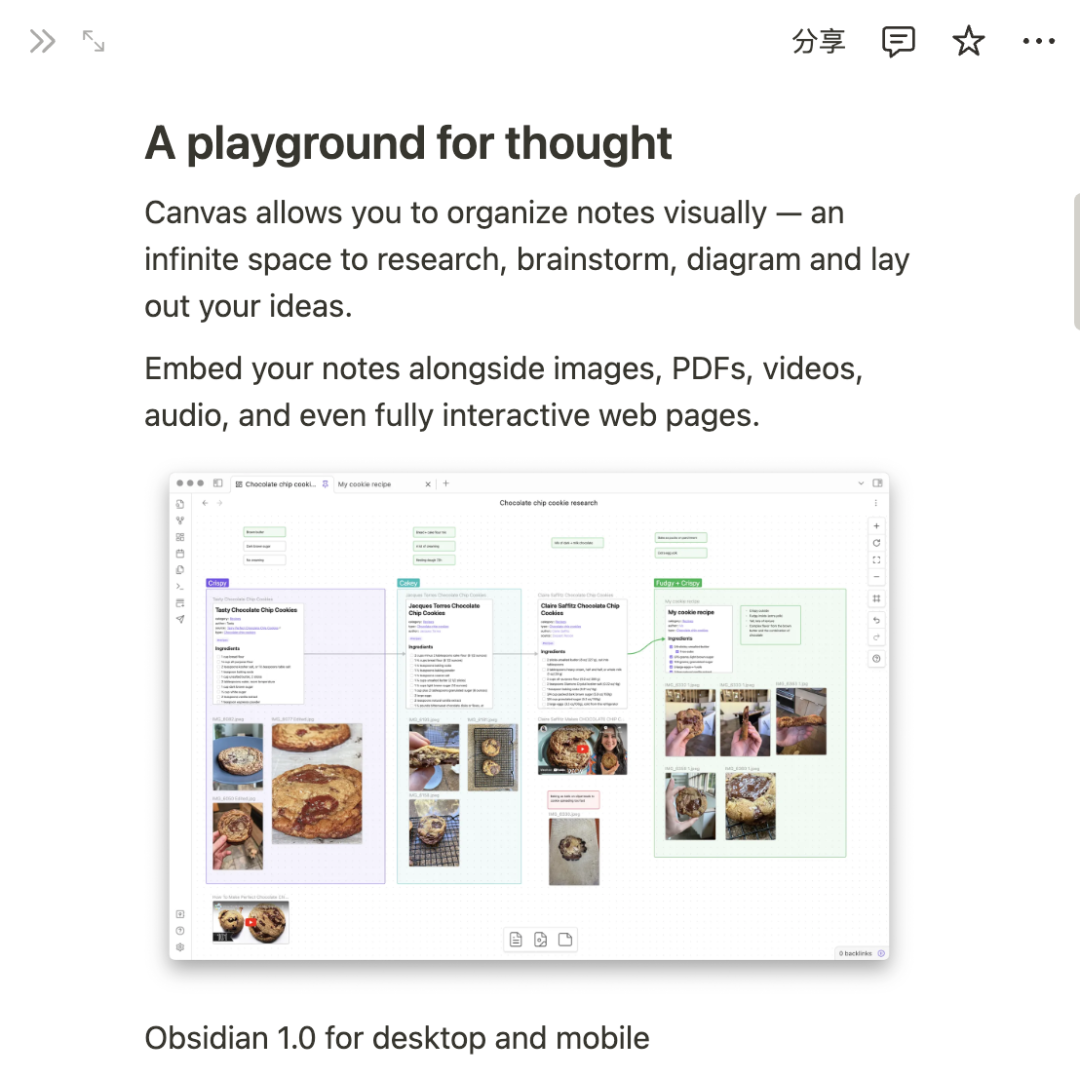In the Obsidian screenshot, click the right sidebar toggle icon
The image size is (1080, 1078).
[878, 484]
